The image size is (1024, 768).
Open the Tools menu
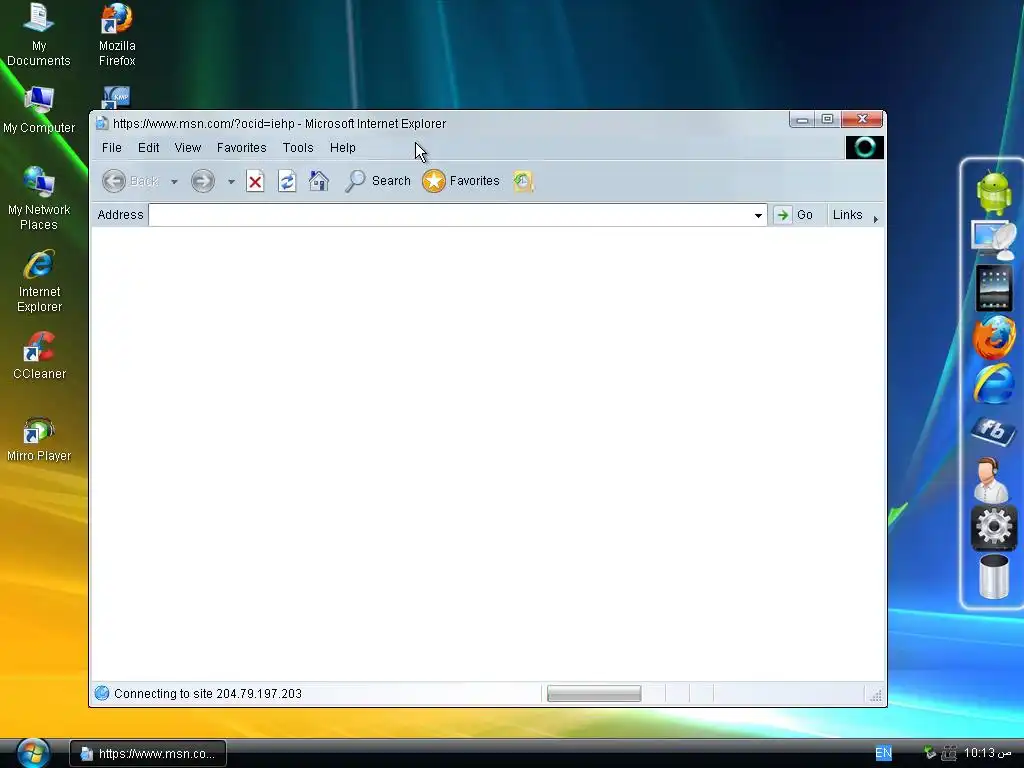(x=298, y=148)
